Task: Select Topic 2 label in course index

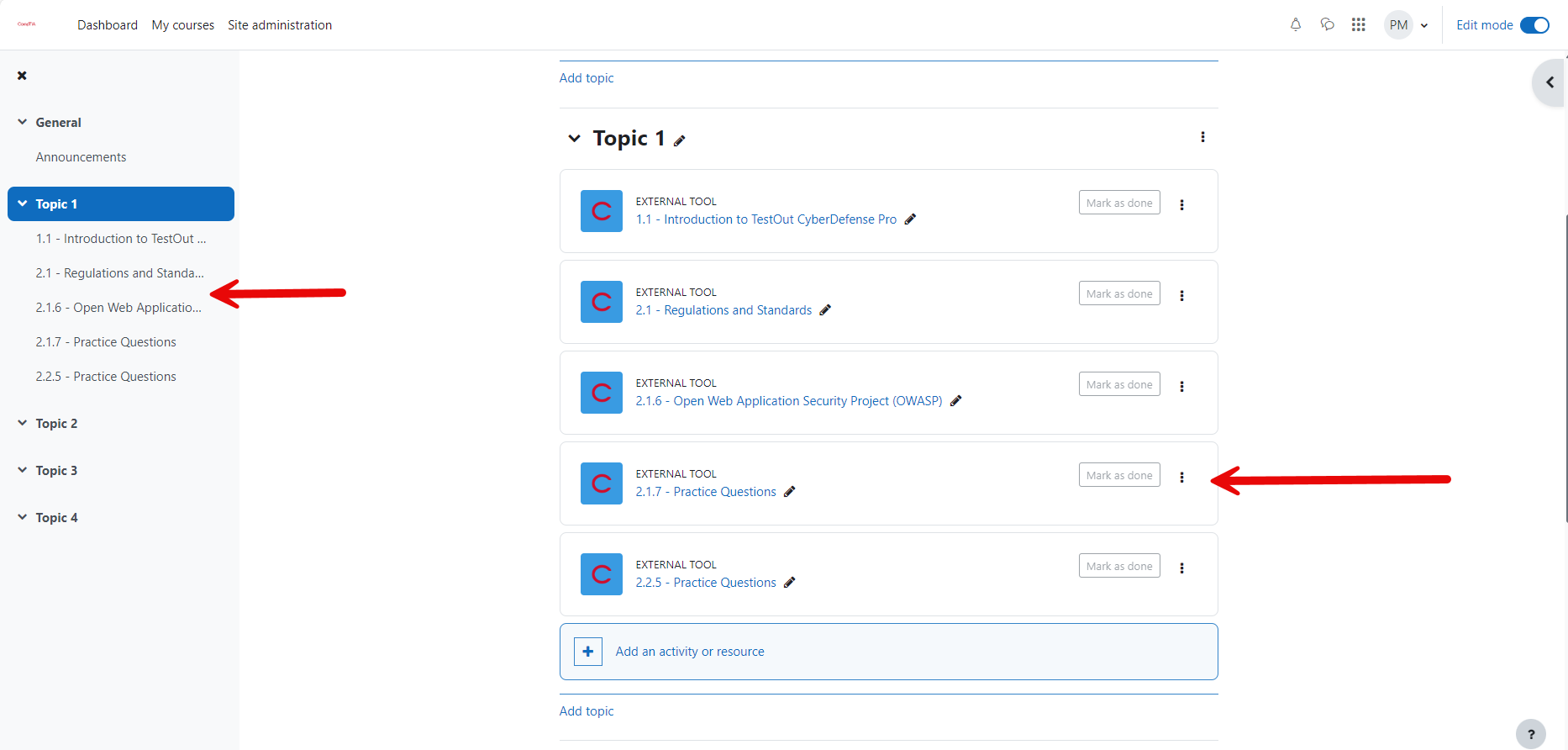Action: coord(56,424)
